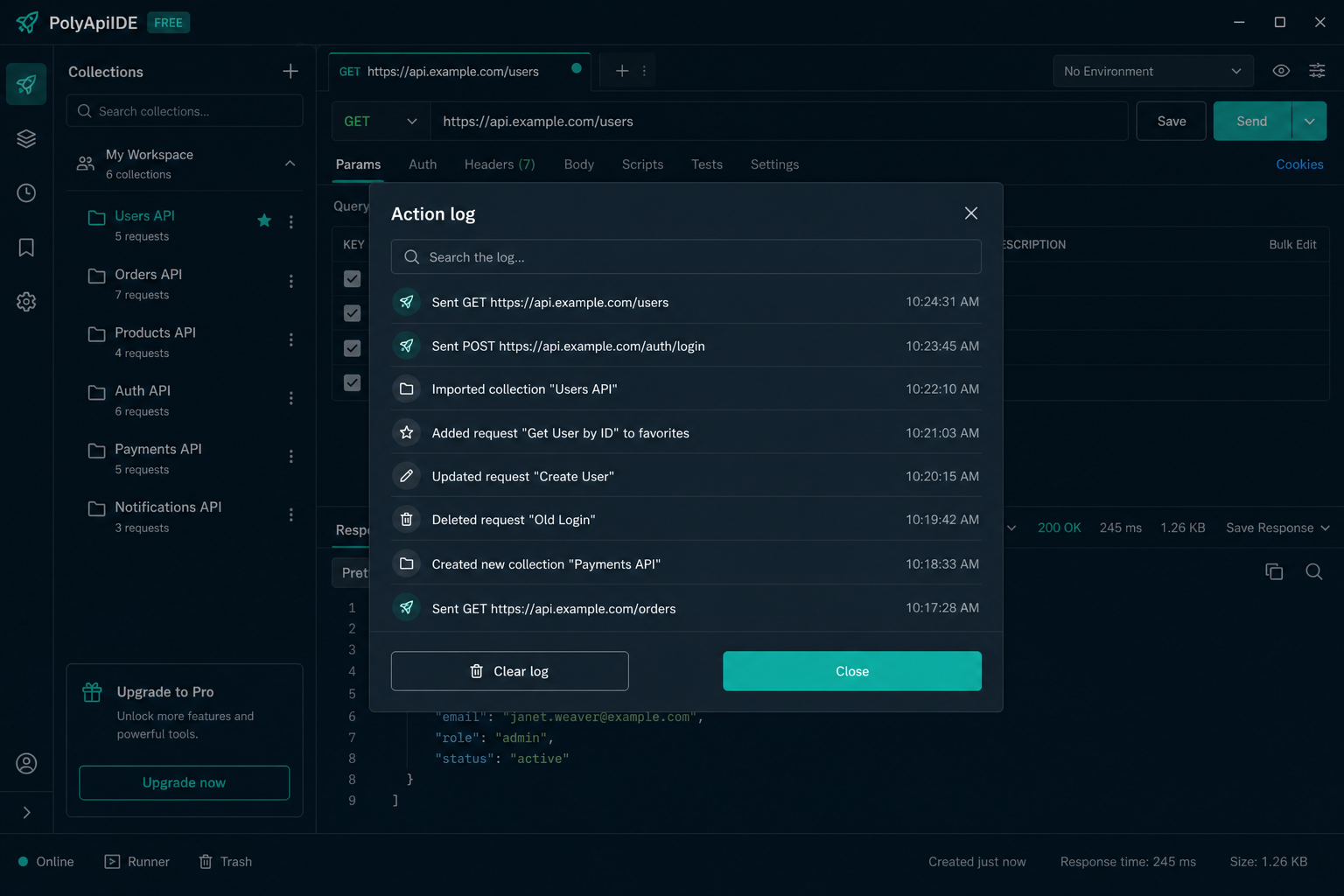Image resolution: width=1344 pixels, height=896 pixels.
Task: Open the GET method dropdown
Action: (x=381, y=122)
